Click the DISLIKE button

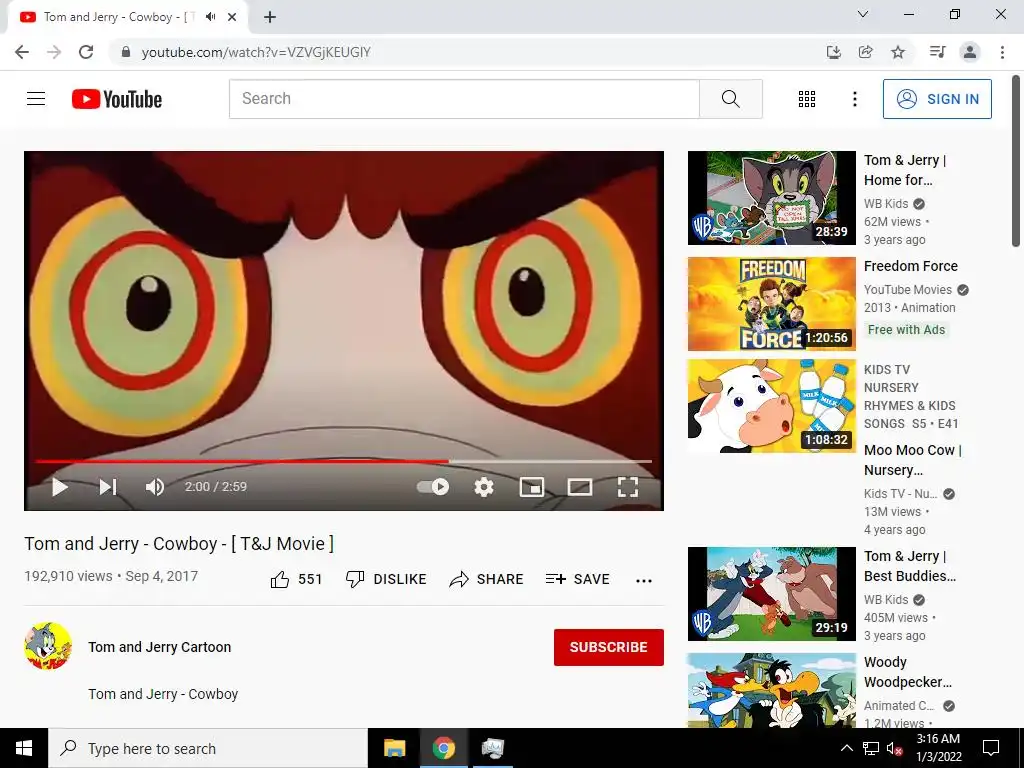click(x=386, y=579)
